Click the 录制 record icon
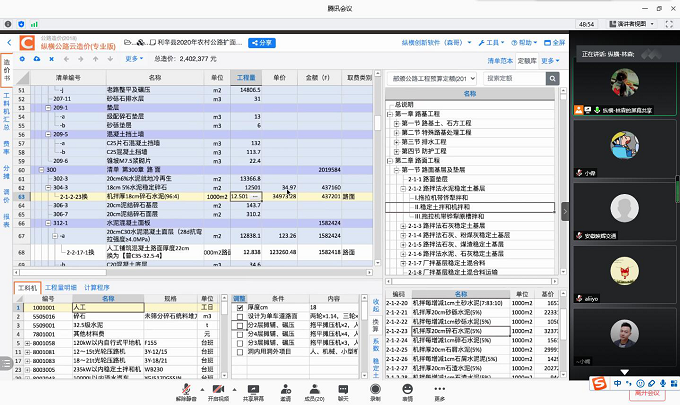 tap(376, 389)
